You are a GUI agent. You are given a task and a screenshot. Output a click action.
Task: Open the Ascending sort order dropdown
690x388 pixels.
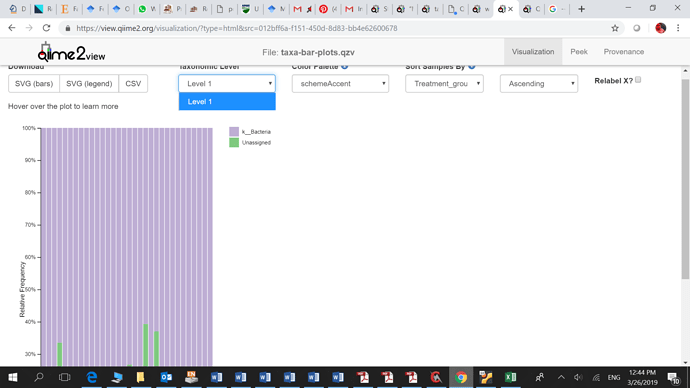click(539, 84)
